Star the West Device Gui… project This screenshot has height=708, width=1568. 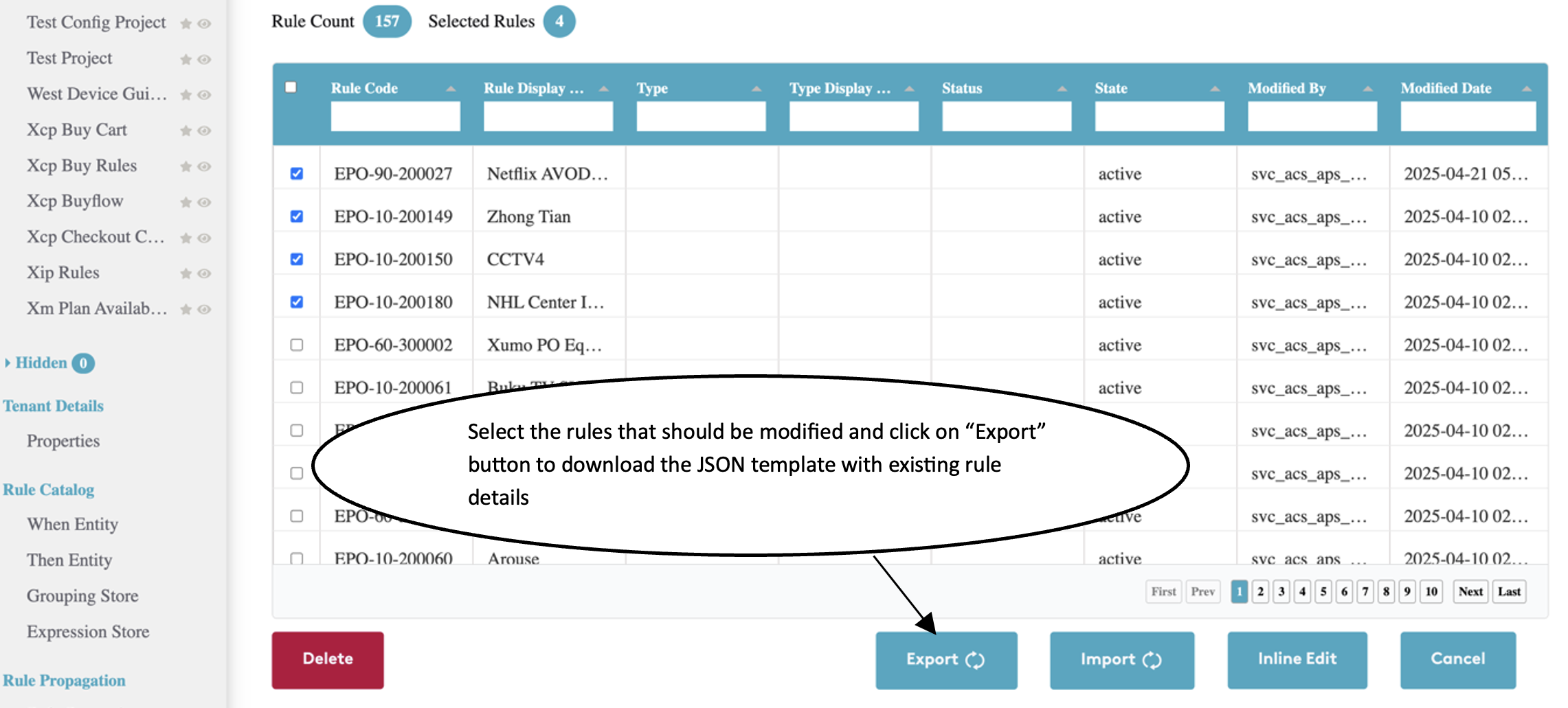(186, 95)
